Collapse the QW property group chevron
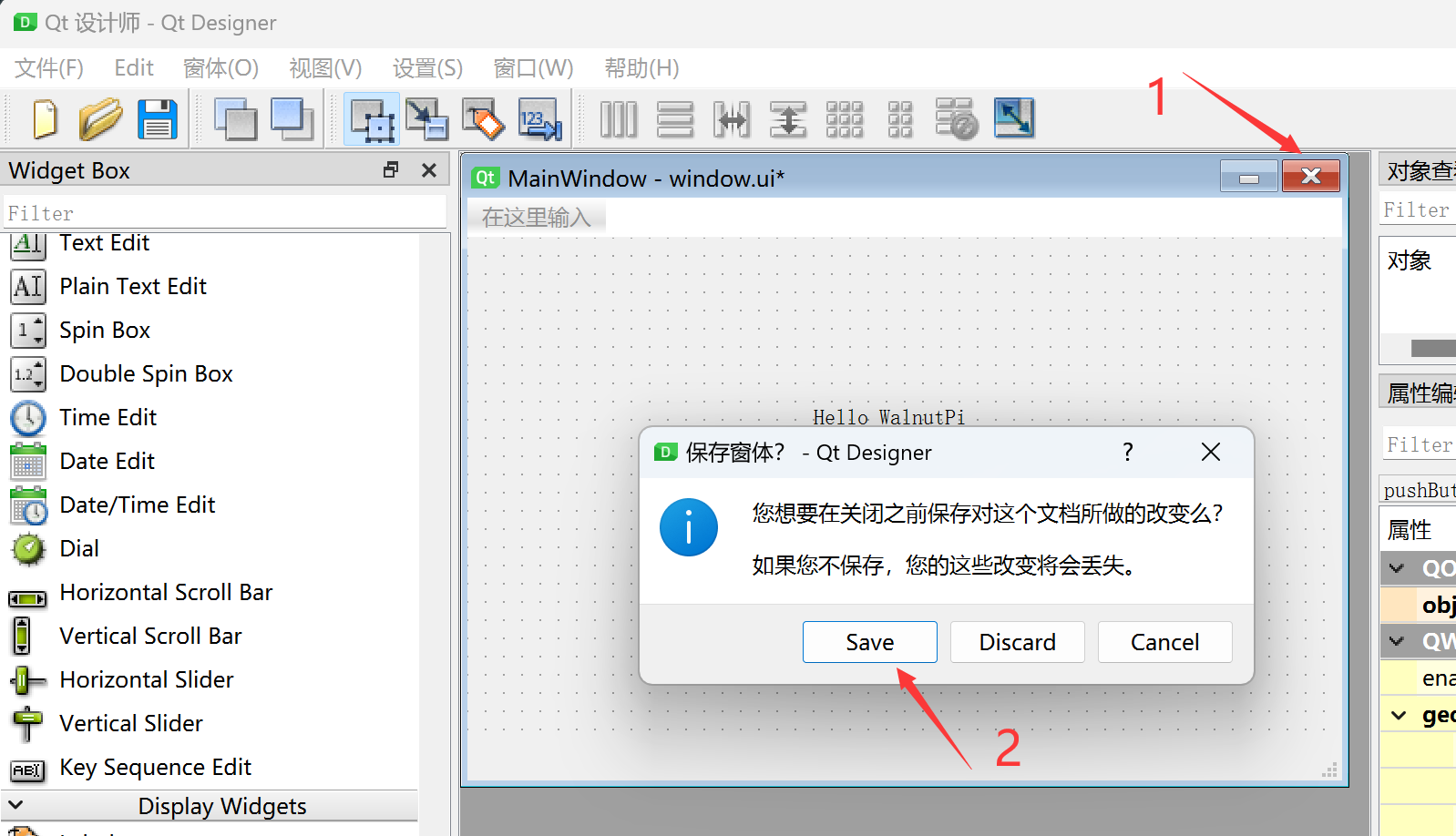Image resolution: width=1456 pixels, height=836 pixels. (x=1397, y=641)
